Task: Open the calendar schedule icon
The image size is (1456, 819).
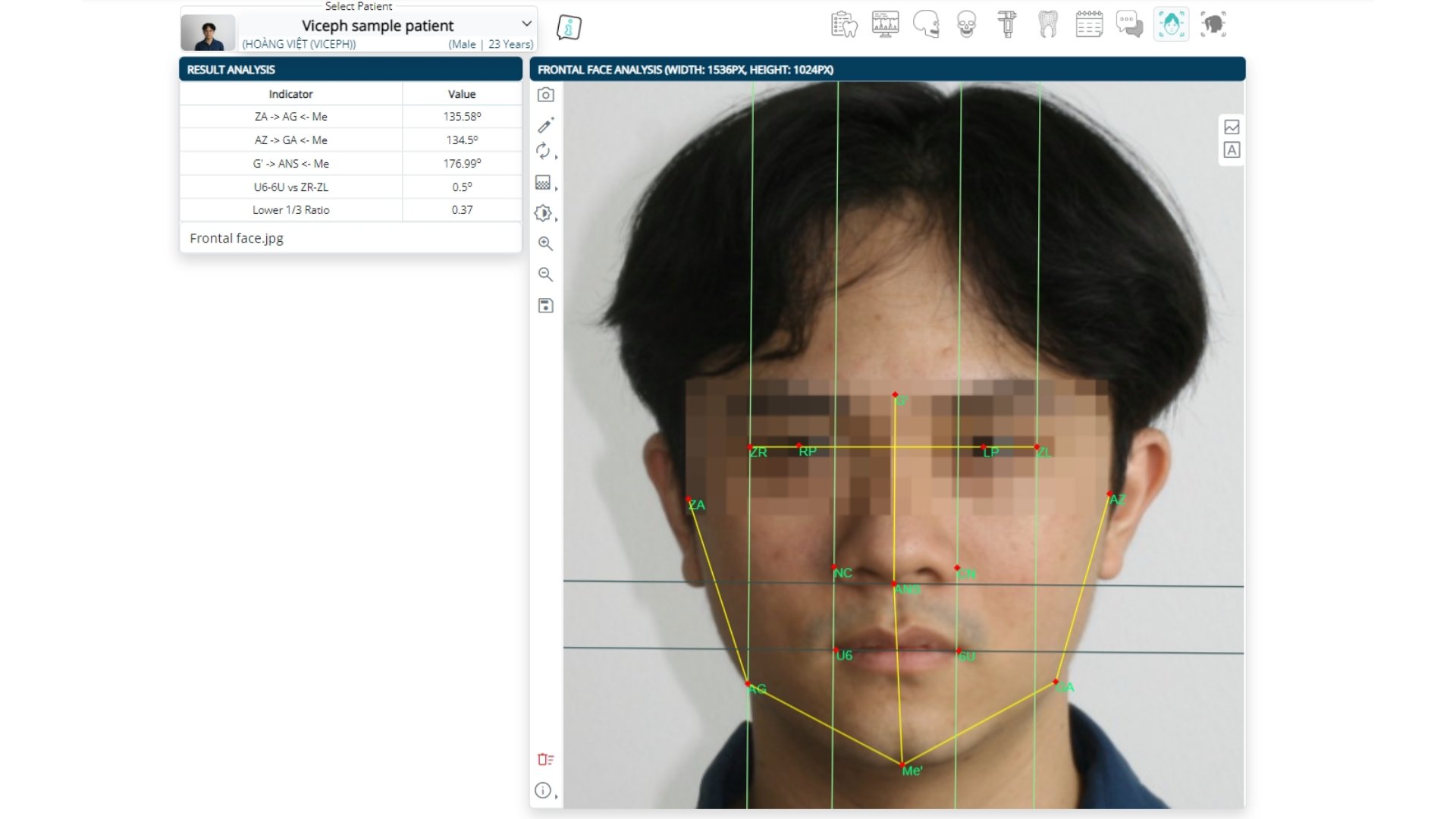Action: pyautogui.click(x=1089, y=24)
